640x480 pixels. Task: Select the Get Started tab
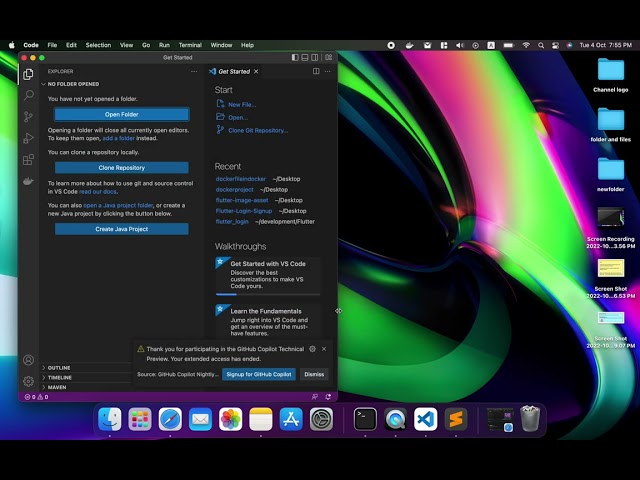coord(234,71)
